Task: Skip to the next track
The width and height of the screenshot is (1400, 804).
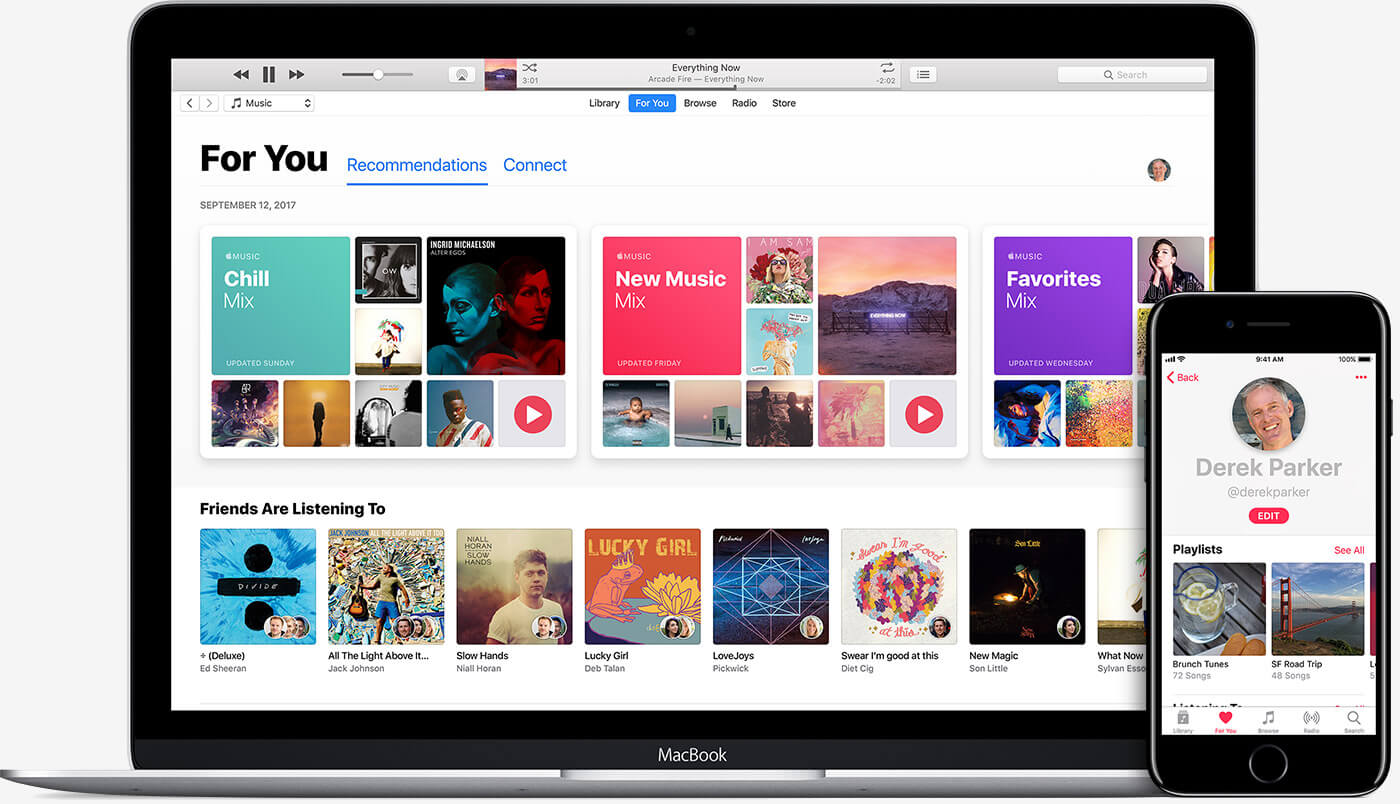Action: pos(296,74)
